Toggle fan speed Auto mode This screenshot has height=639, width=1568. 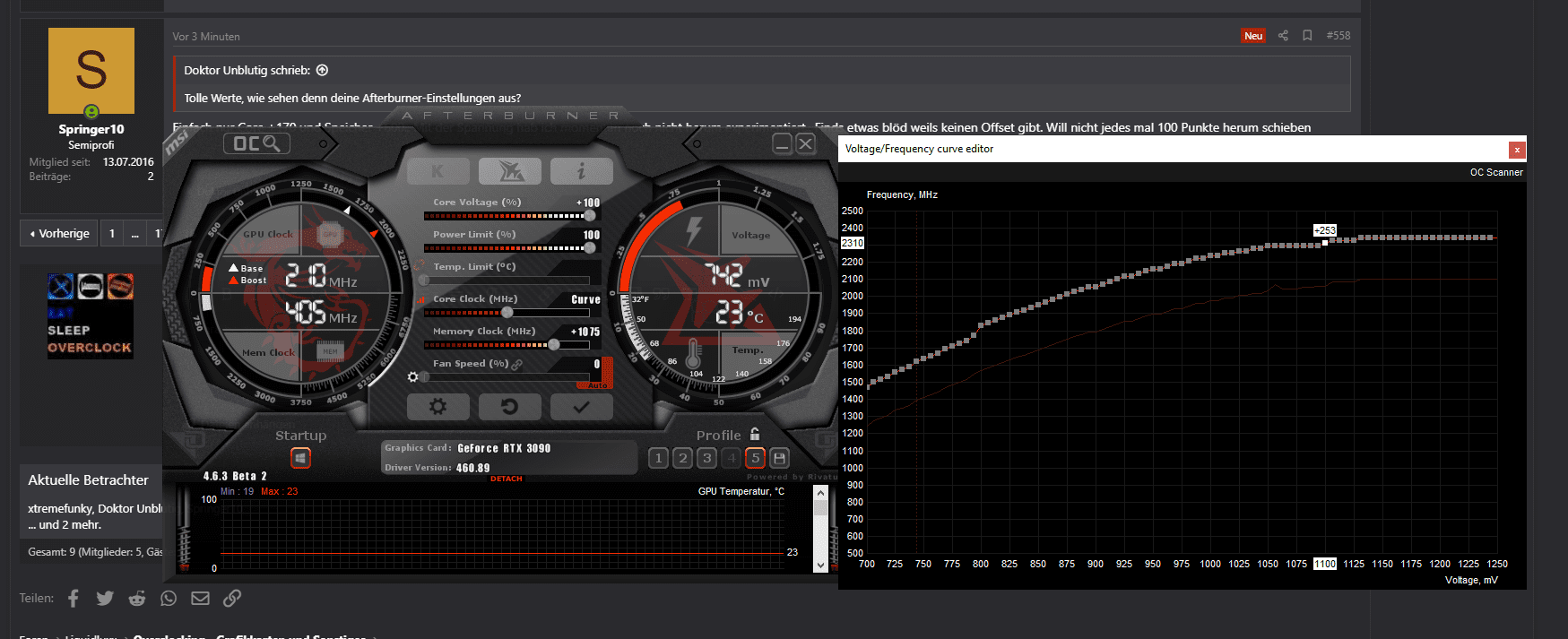click(x=599, y=385)
